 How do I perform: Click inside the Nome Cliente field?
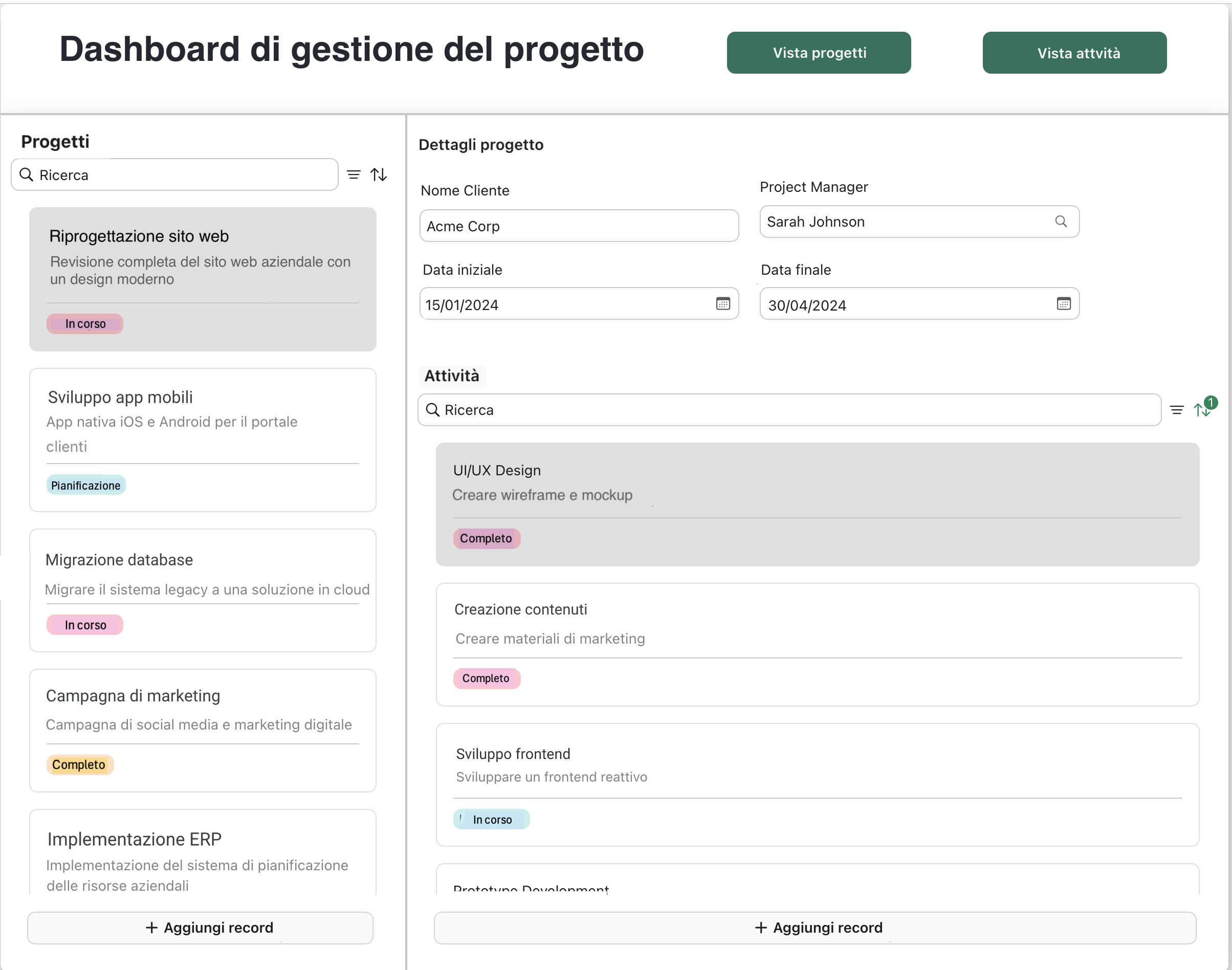(x=579, y=226)
